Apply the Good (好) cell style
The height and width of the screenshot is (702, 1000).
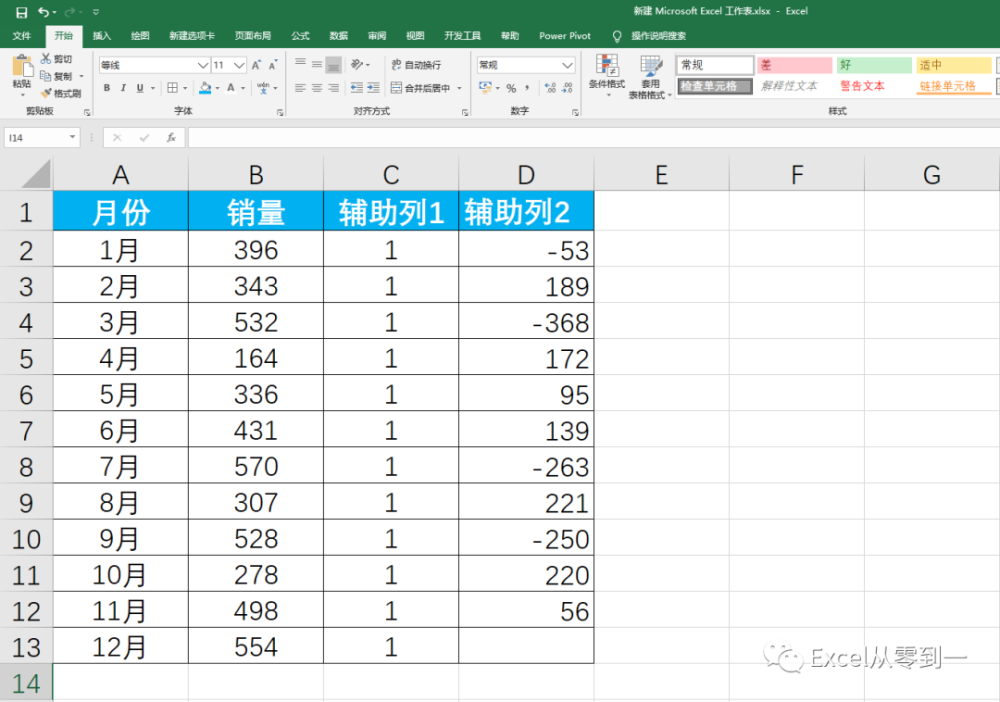point(874,65)
